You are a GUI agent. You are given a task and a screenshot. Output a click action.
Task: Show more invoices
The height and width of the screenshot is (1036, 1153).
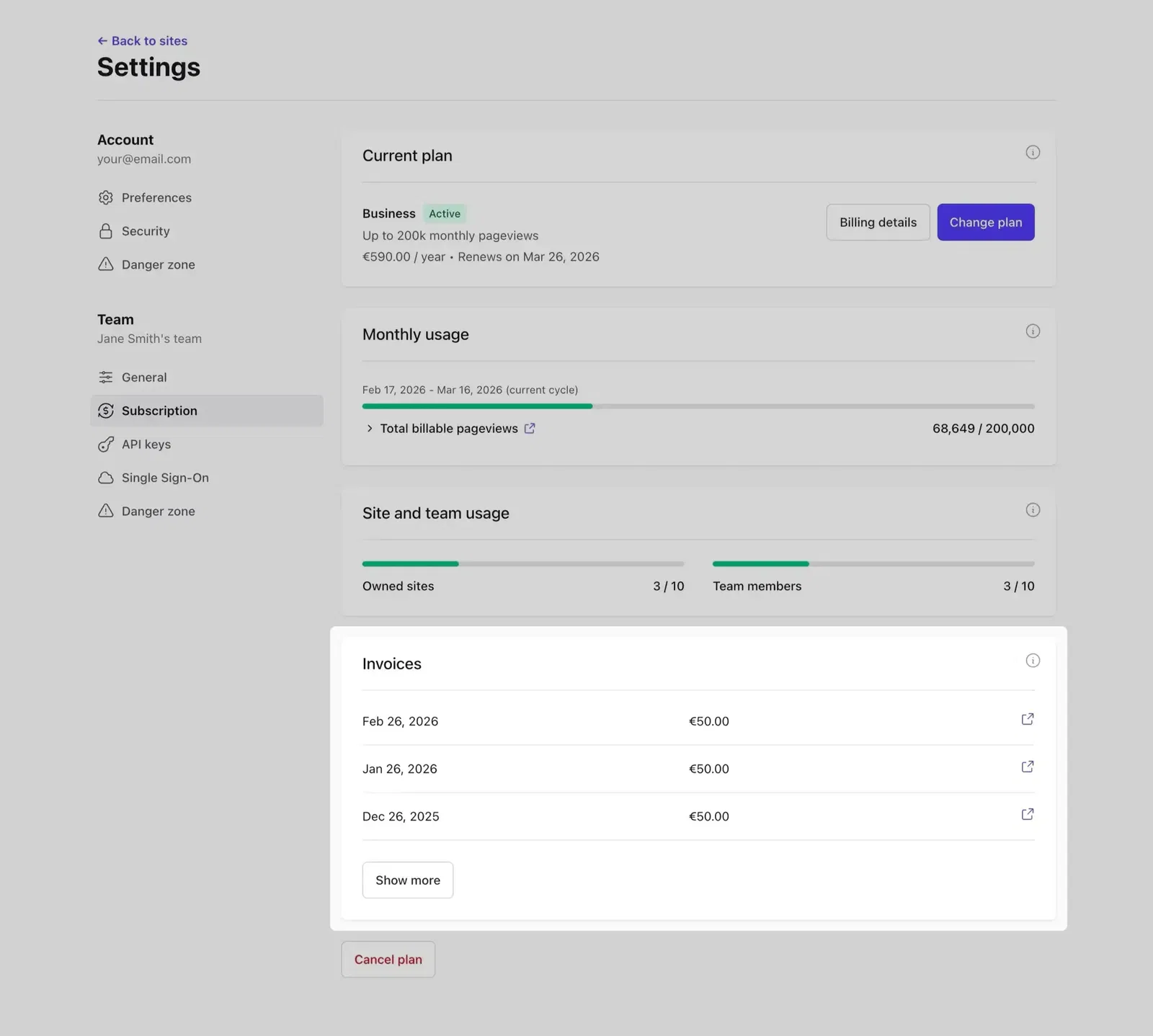tap(407, 880)
